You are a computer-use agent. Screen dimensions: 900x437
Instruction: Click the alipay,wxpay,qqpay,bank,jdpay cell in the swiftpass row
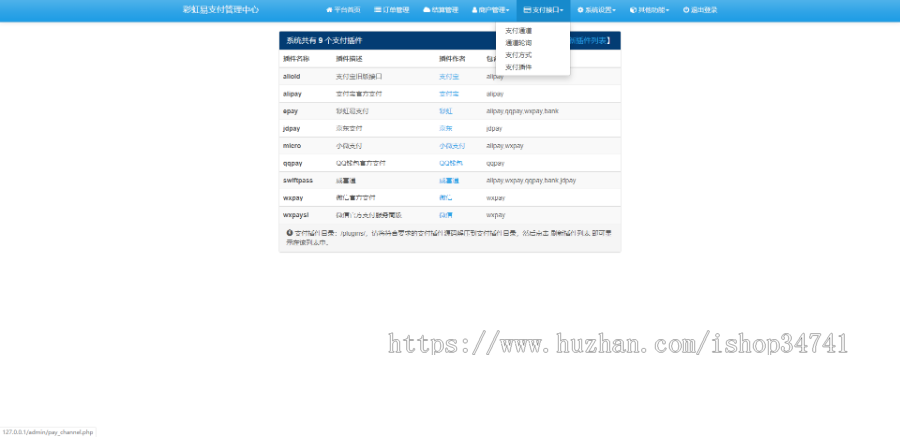tap(531, 180)
